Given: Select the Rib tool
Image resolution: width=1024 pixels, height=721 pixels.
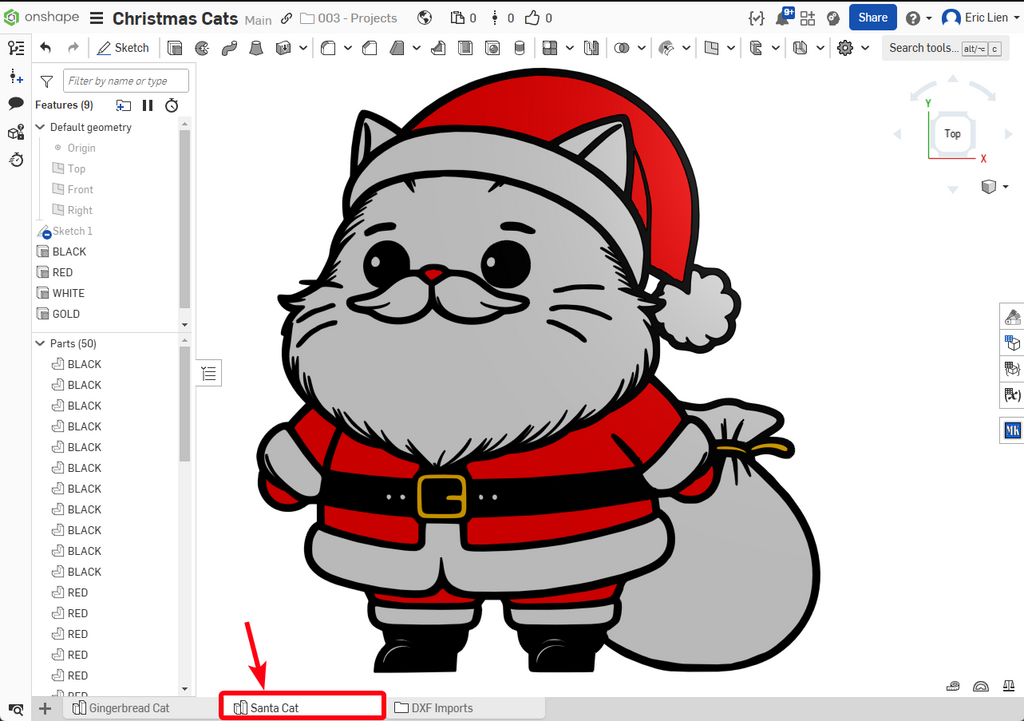Looking at the screenshot, I should pos(438,48).
